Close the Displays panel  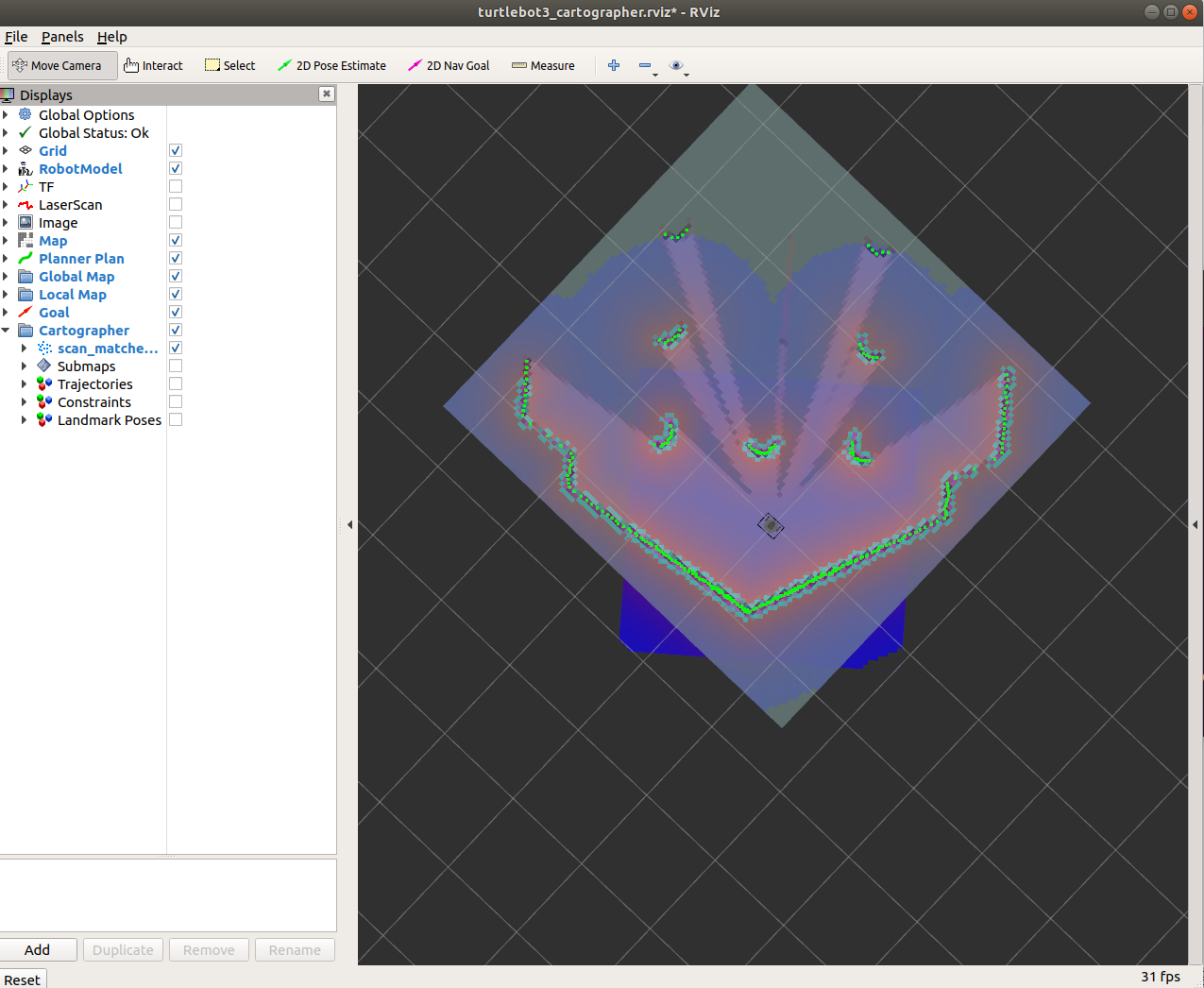[326, 94]
